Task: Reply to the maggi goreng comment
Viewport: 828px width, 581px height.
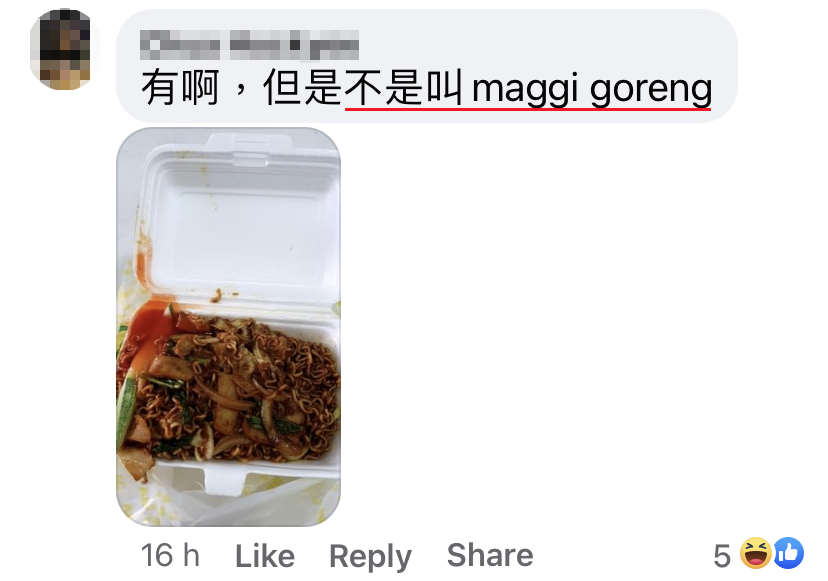Action: pyautogui.click(x=370, y=557)
